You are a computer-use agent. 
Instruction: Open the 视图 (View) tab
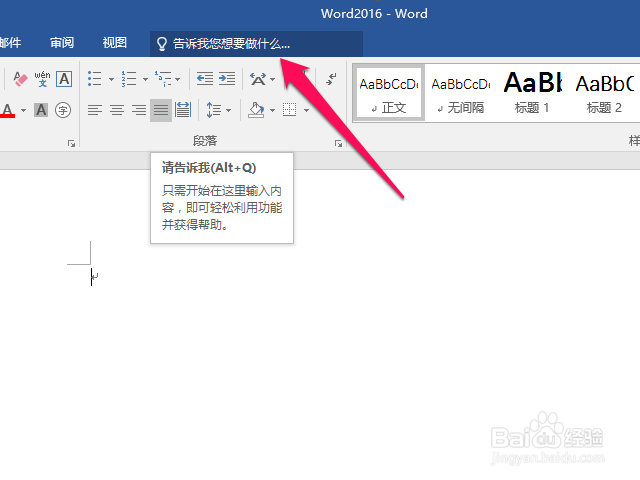[115, 42]
